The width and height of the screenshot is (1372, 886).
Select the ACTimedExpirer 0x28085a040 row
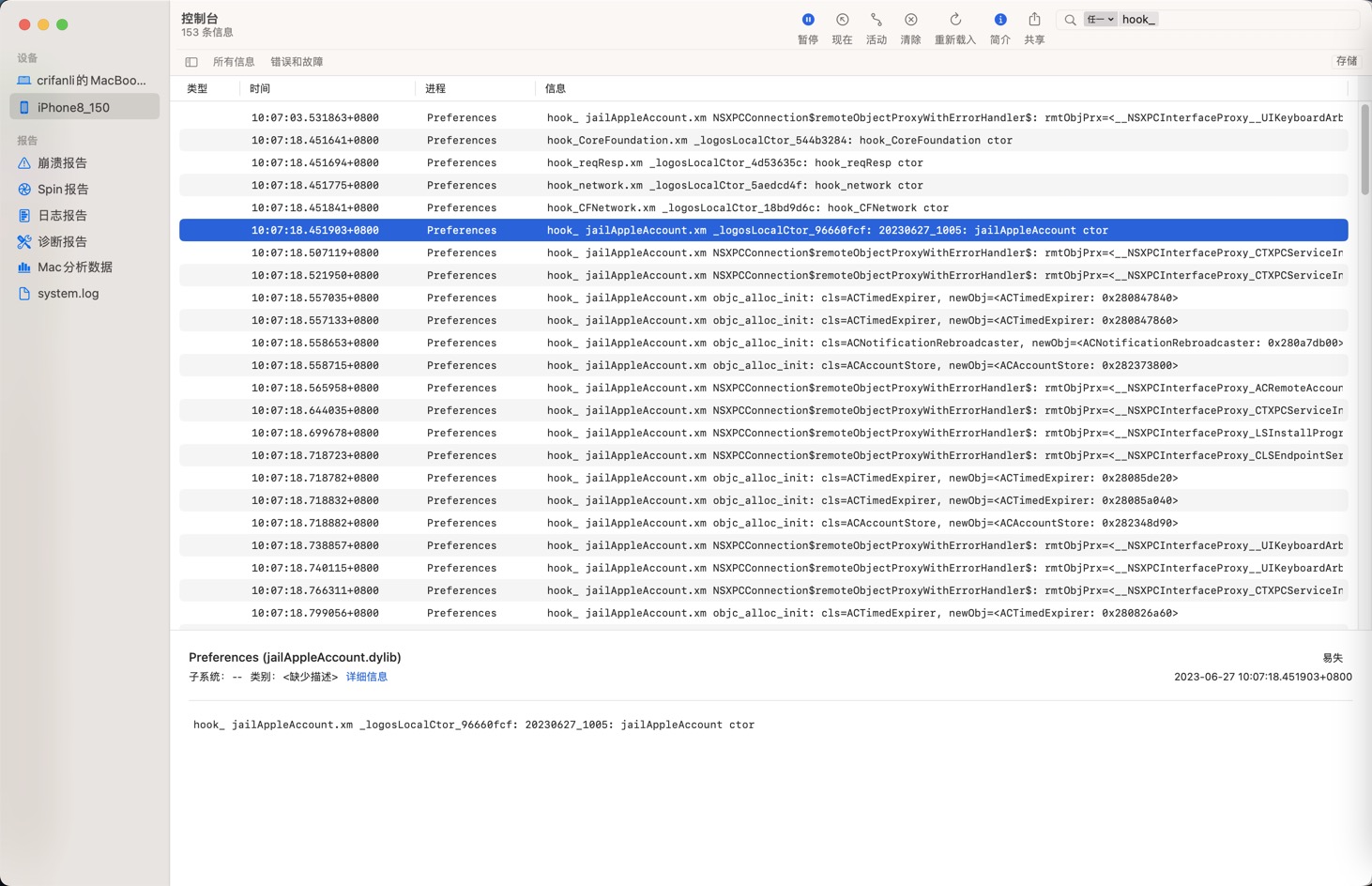763,500
